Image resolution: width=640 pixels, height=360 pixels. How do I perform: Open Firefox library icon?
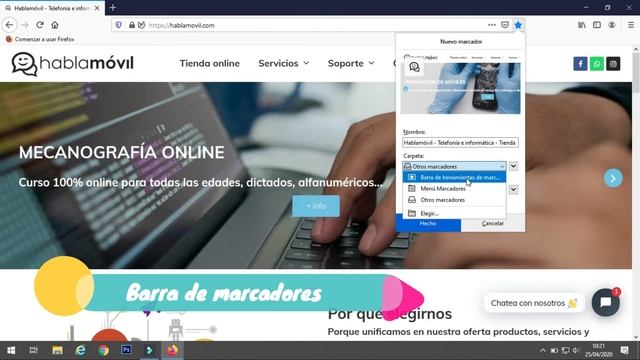582,25
